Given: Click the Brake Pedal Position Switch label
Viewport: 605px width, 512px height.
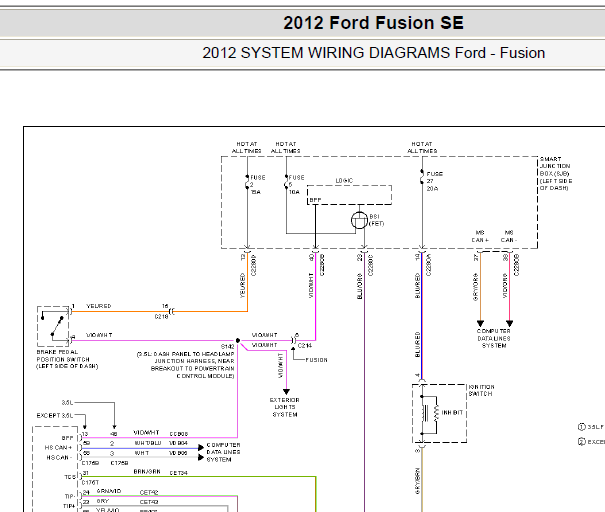Looking at the screenshot, I should (x=67, y=359).
